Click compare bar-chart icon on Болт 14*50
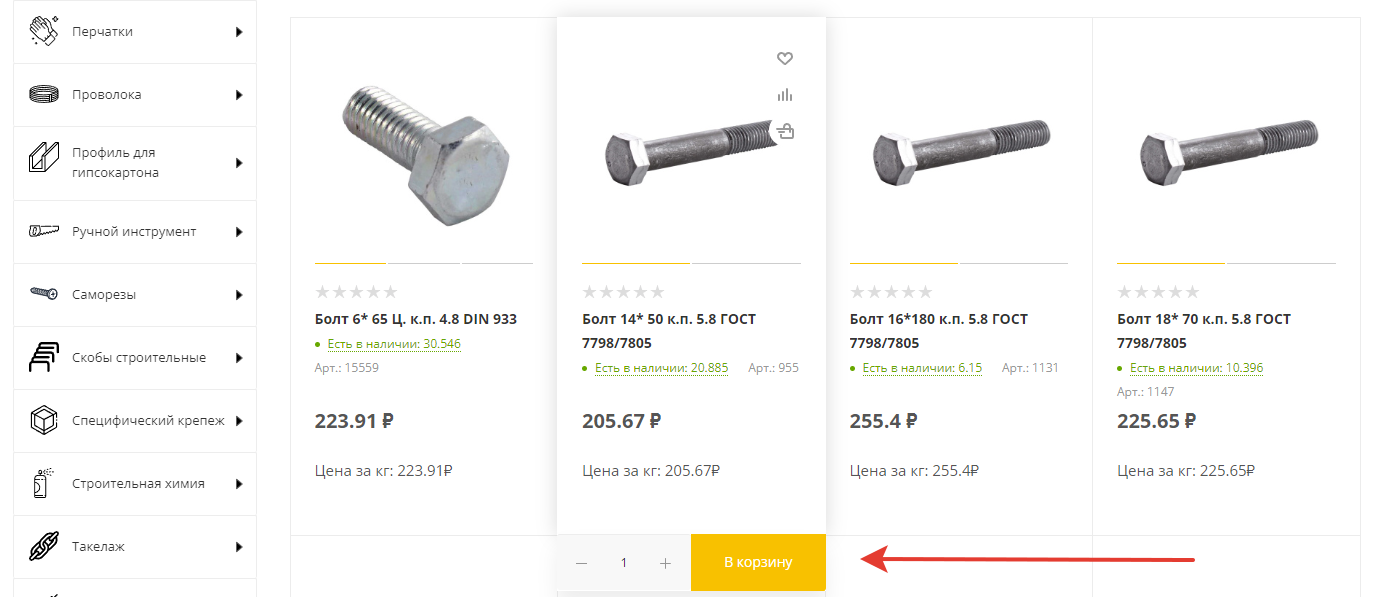Viewport: 1388px width, 597px height. pyautogui.click(x=785, y=95)
